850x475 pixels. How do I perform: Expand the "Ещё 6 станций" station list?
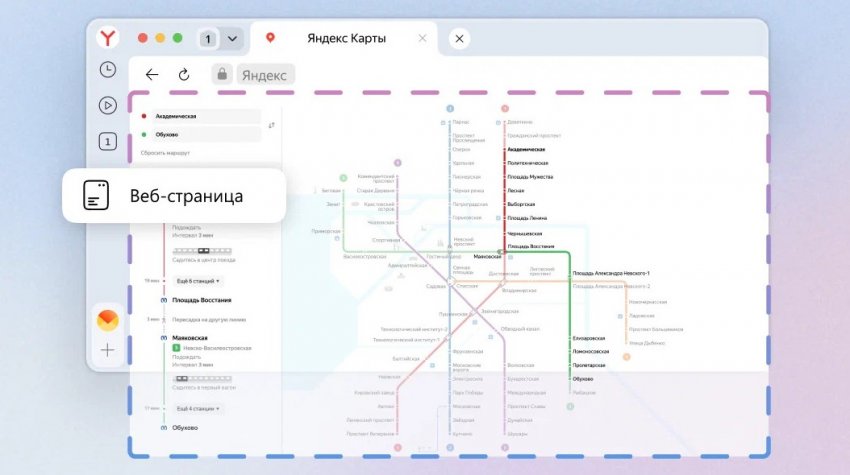[x=196, y=281]
